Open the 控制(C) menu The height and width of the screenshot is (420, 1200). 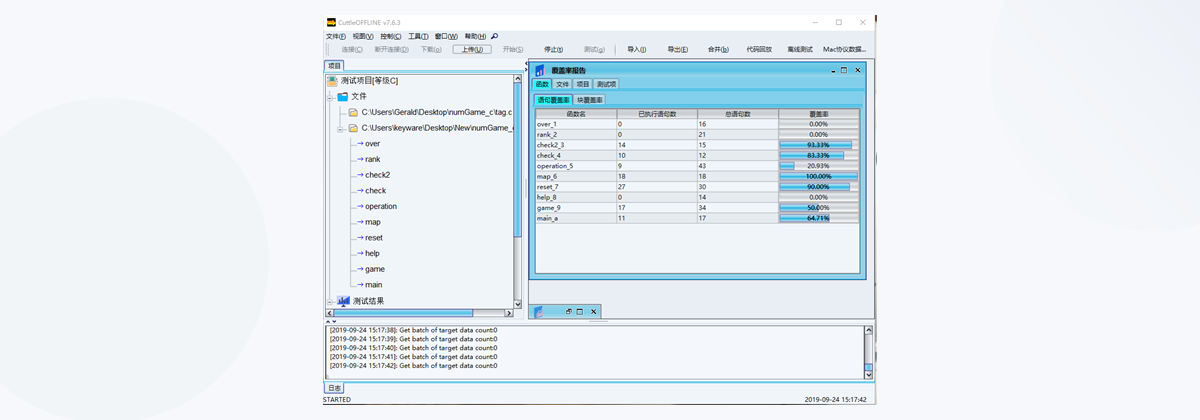coord(391,36)
